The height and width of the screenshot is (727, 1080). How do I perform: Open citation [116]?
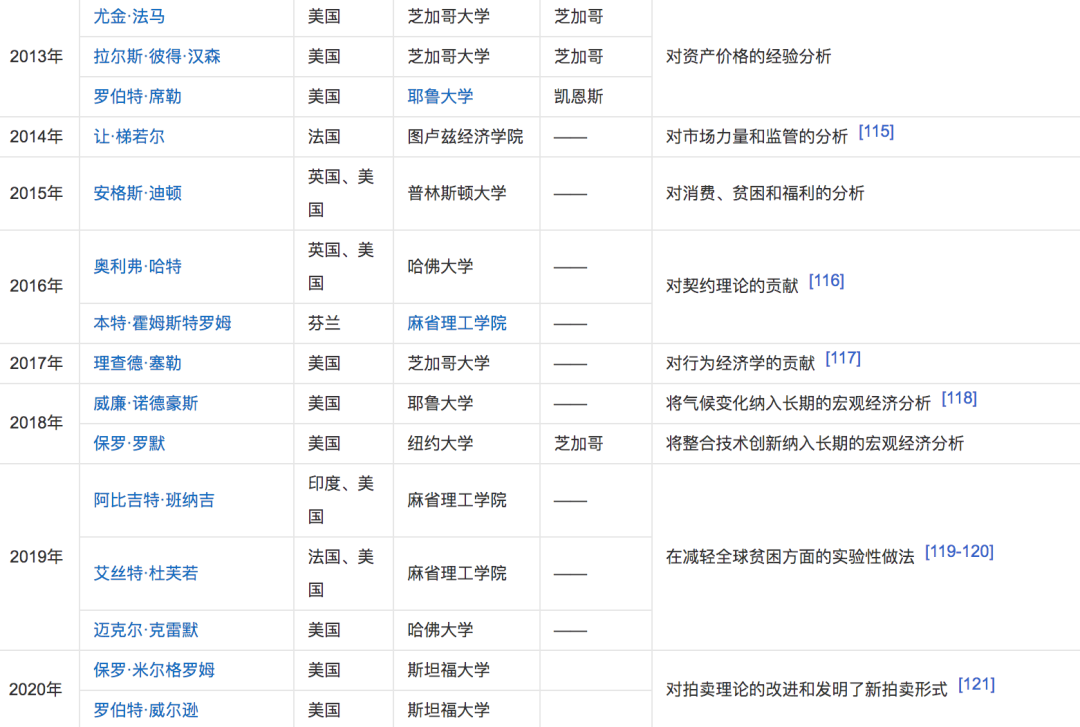[827, 281]
